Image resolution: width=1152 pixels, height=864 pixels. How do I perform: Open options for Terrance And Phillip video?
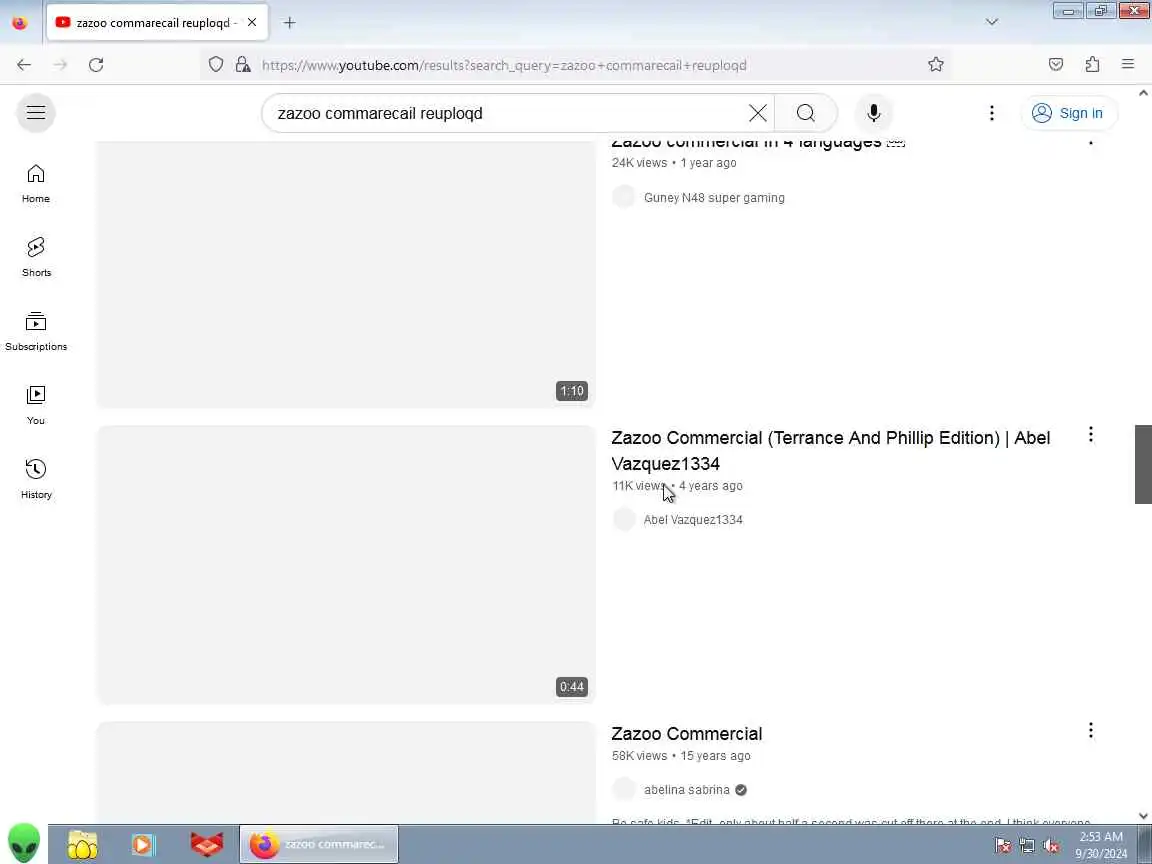(1090, 435)
